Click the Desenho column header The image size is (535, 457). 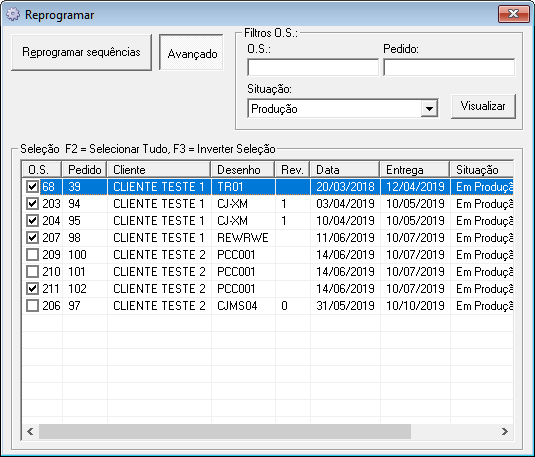click(x=243, y=170)
